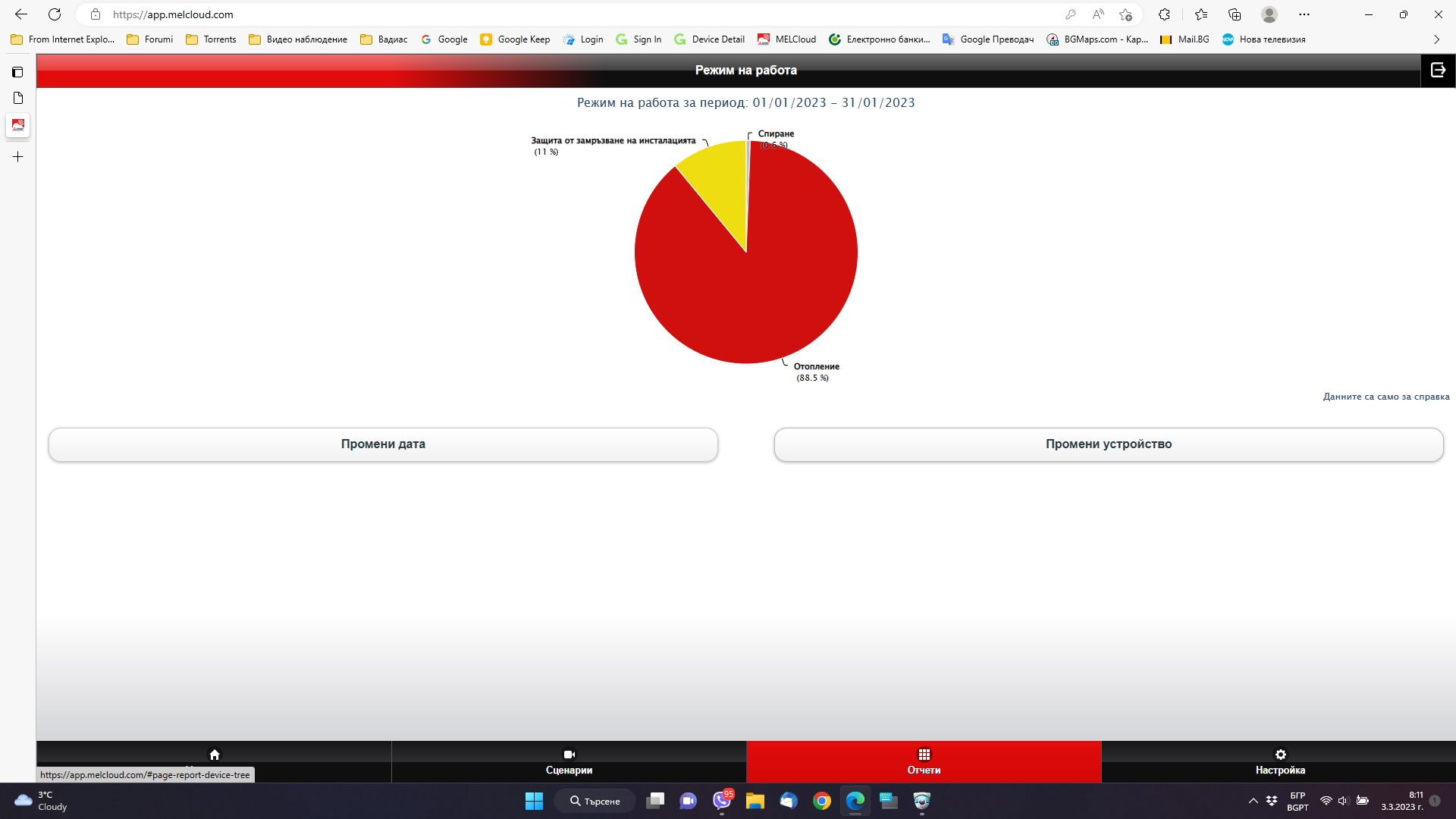This screenshot has width=1456, height=819.
Task: Click the Промени дата button
Action: [383, 444]
